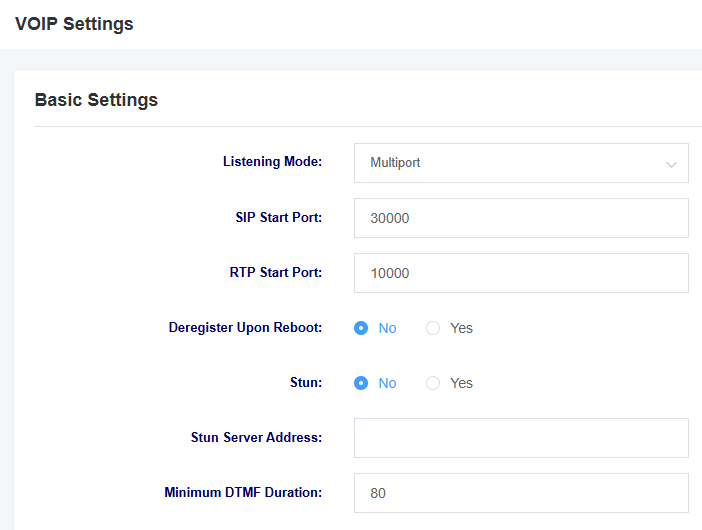Open the Listening Mode dropdown
702x530 pixels.
(521, 163)
